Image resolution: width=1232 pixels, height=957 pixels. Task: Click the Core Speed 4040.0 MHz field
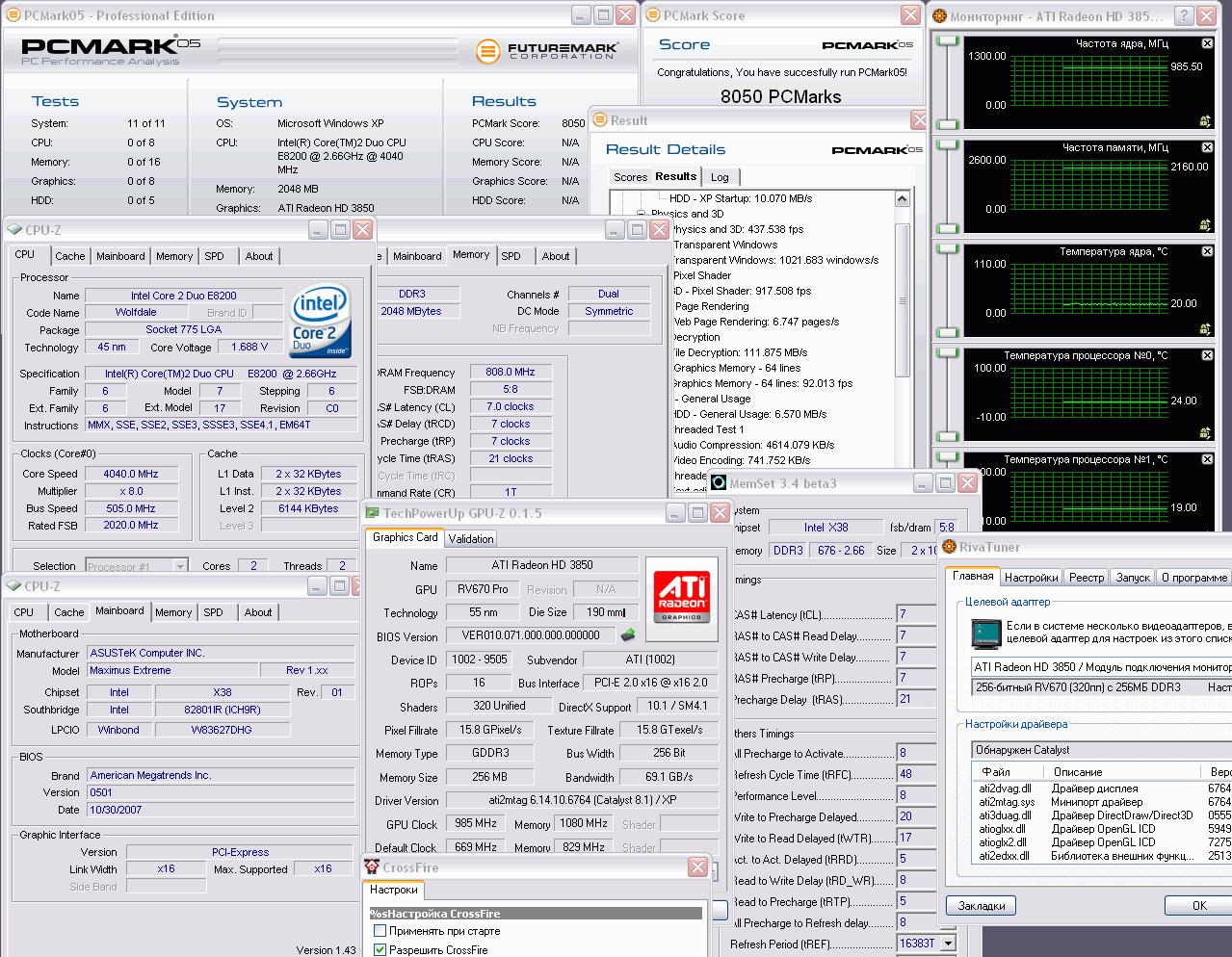coord(131,474)
